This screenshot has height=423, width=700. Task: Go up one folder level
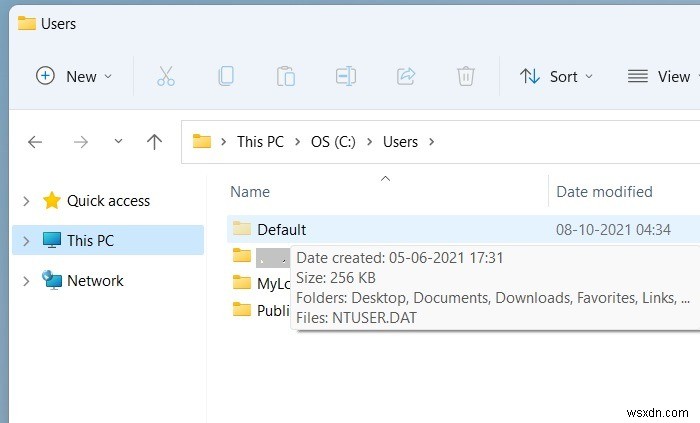154,142
